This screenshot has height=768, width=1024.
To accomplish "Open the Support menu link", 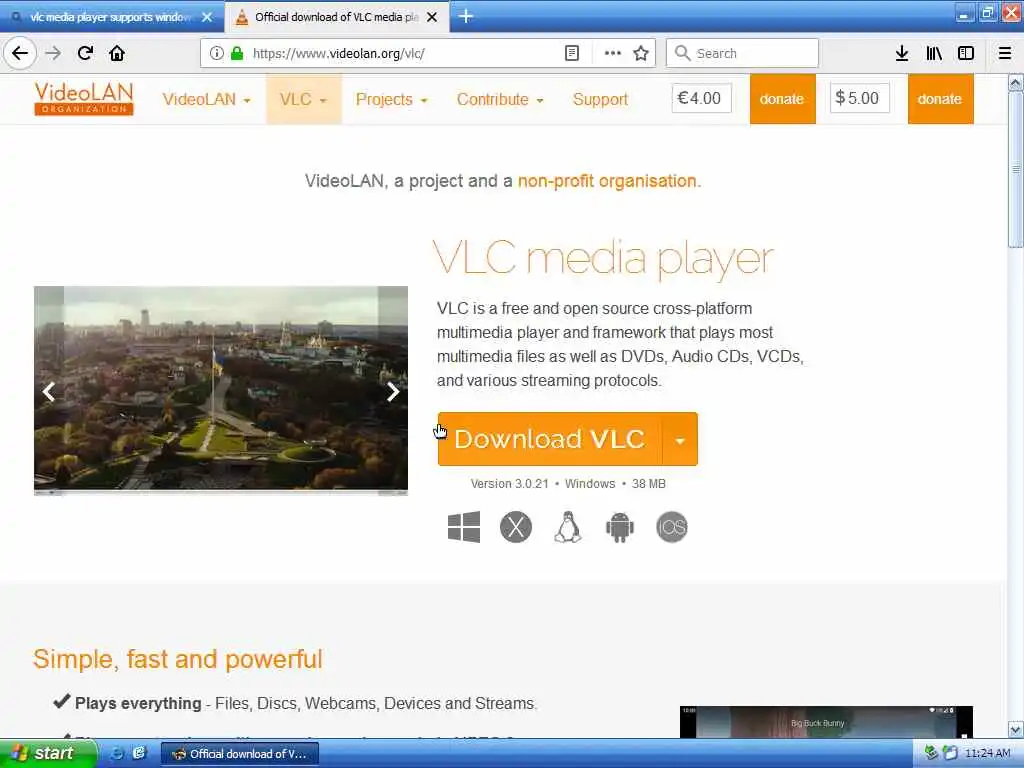I will (600, 99).
